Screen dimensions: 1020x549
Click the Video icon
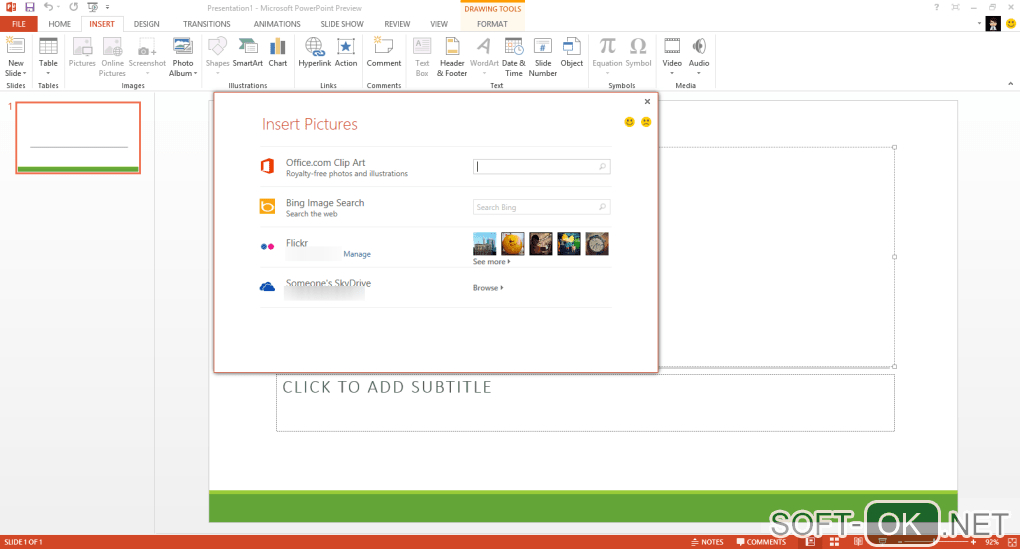coord(672,56)
